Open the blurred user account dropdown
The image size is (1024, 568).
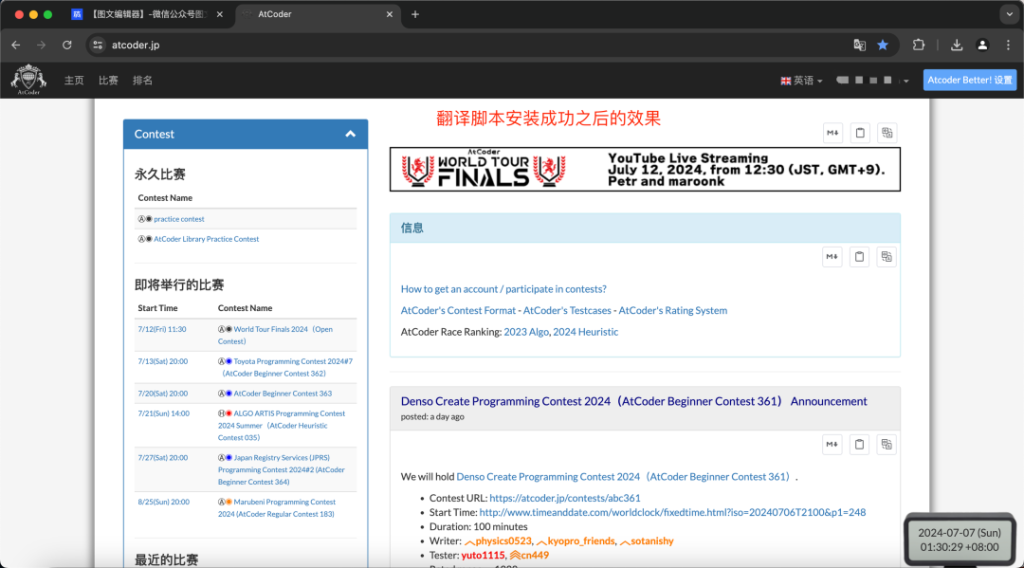tap(873, 80)
